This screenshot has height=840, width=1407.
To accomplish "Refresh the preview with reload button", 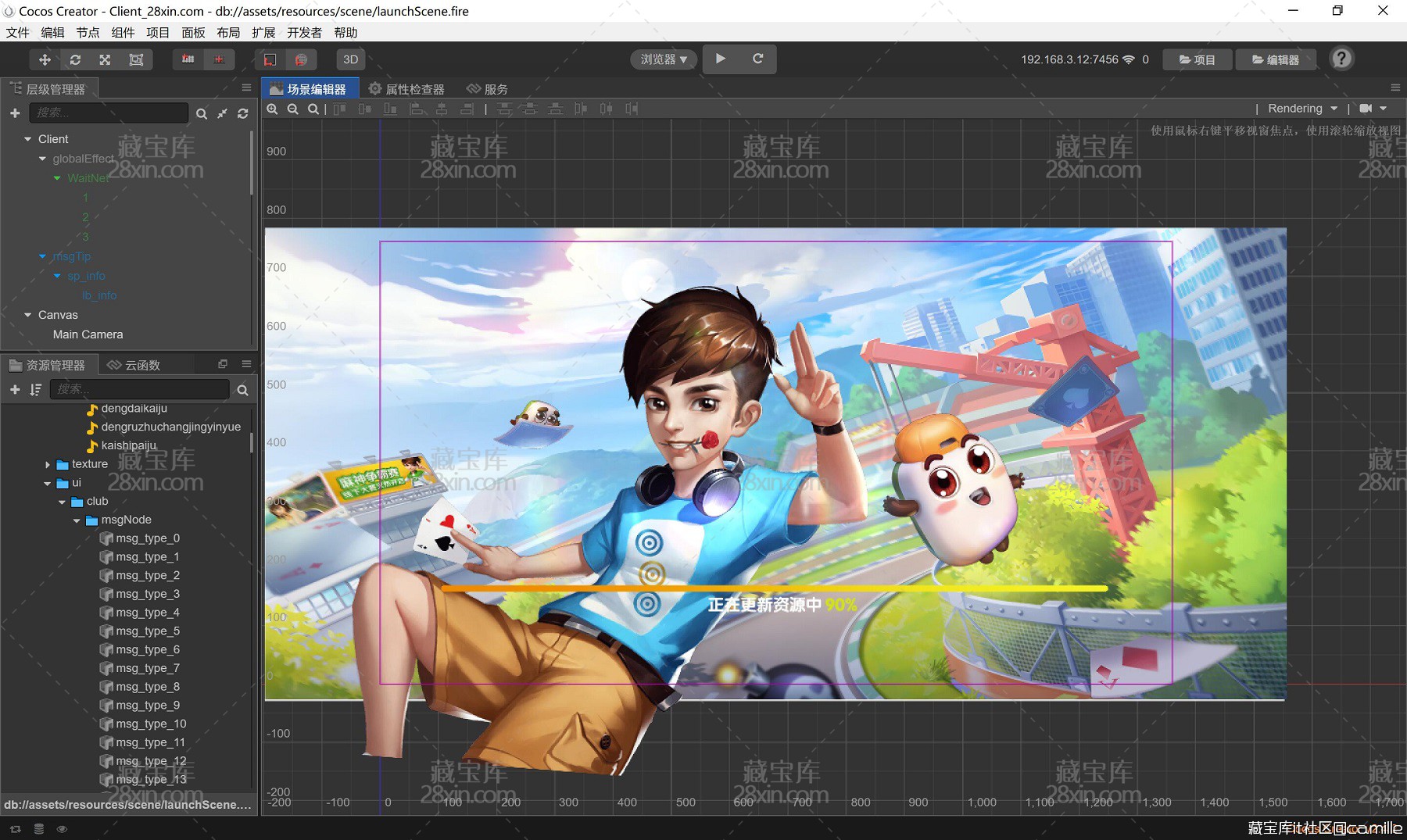I will click(757, 59).
